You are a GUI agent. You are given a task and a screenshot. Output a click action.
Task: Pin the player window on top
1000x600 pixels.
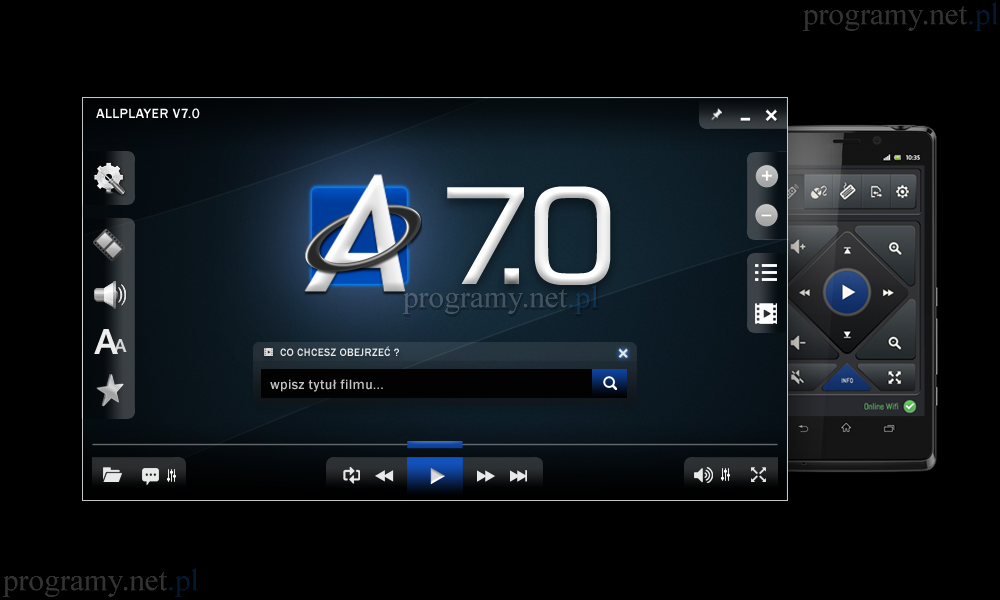coord(717,115)
